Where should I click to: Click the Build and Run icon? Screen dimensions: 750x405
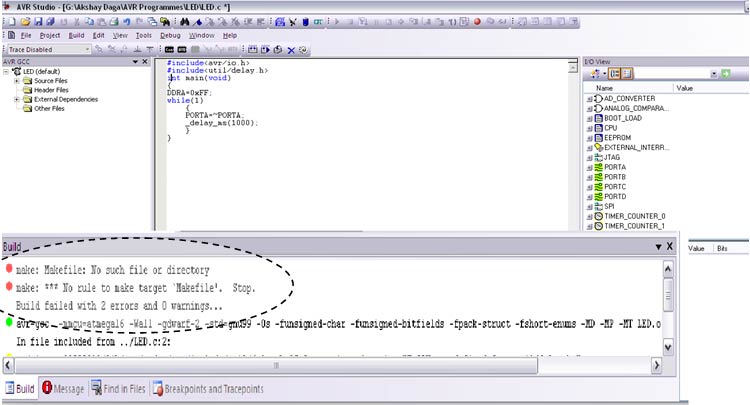(x=265, y=50)
